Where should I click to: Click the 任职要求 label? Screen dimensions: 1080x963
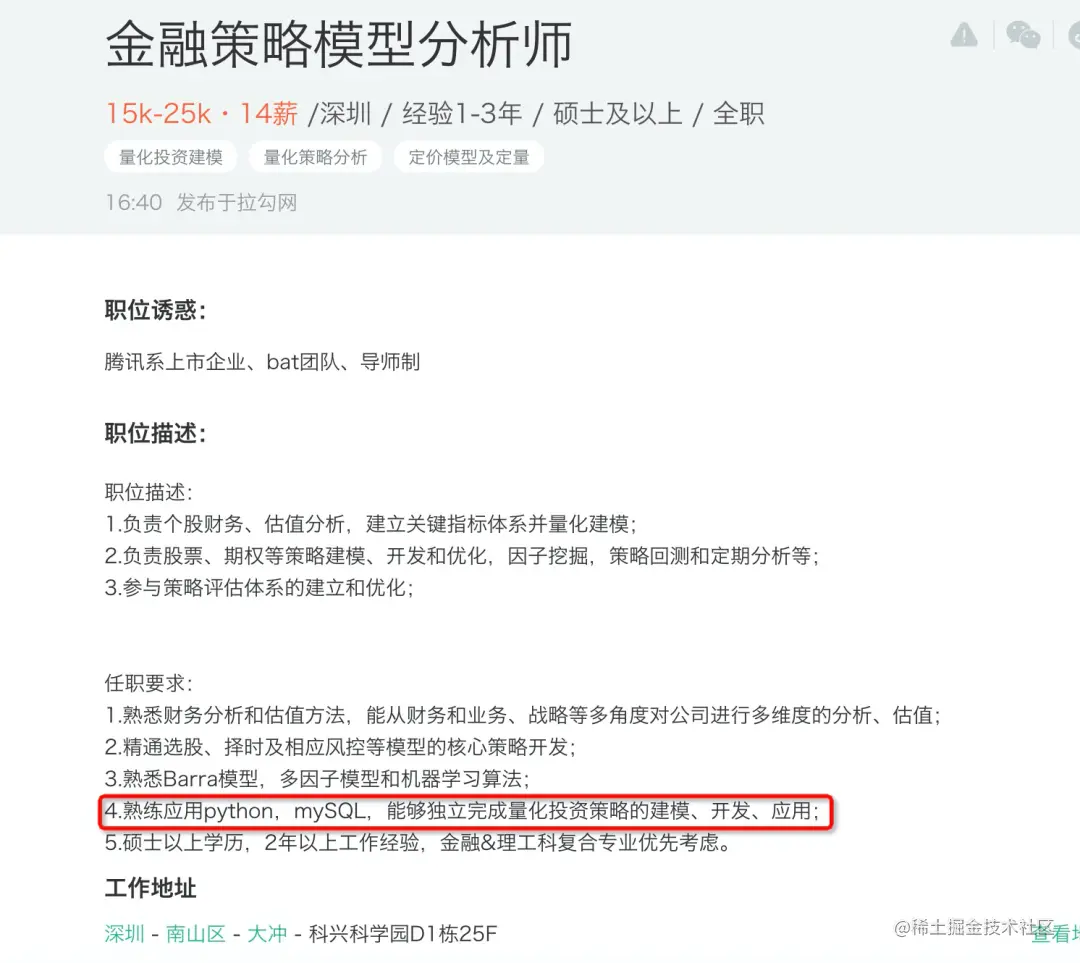[x=149, y=683]
